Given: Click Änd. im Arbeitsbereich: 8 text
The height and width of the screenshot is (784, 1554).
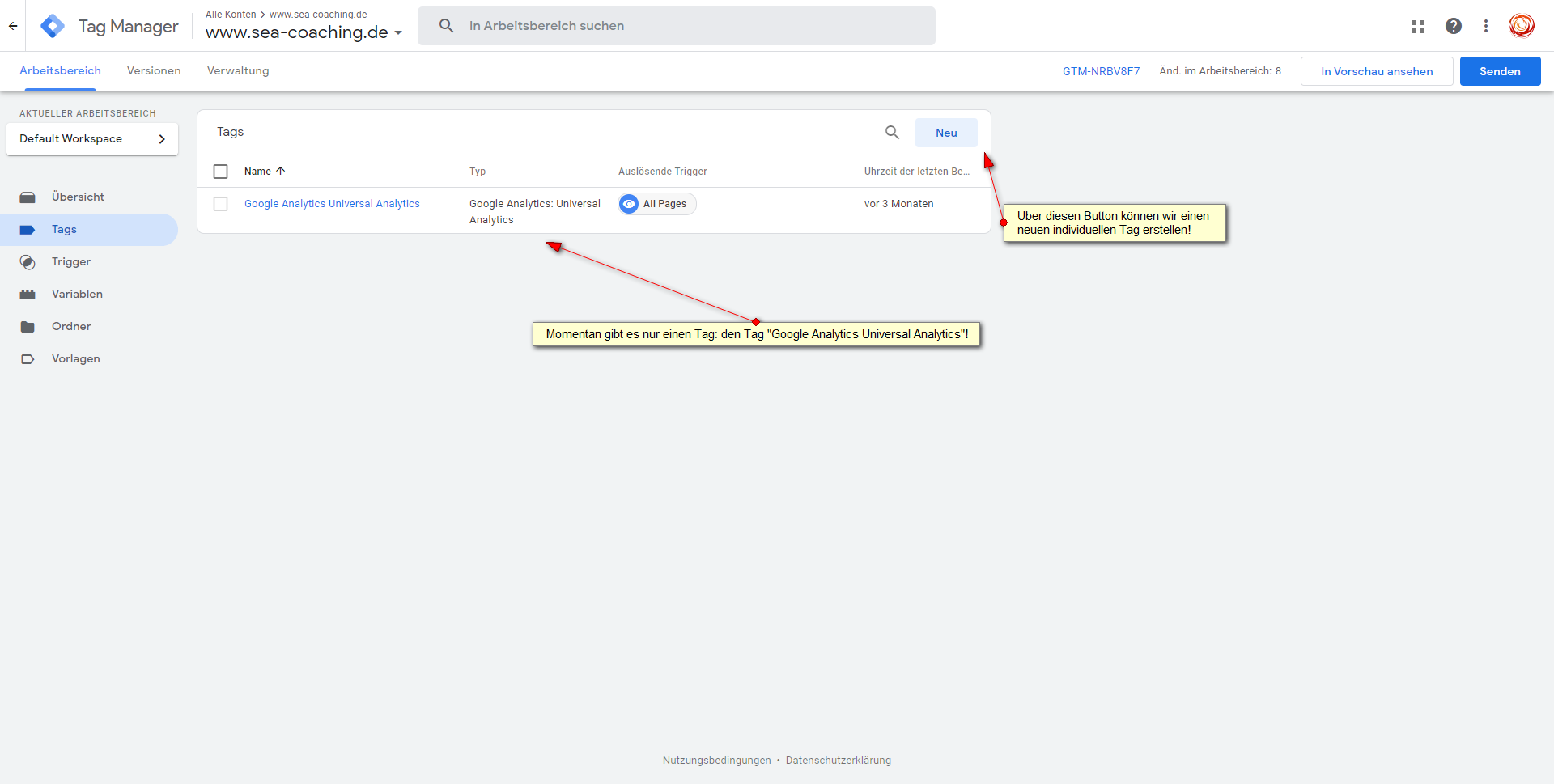Looking at the screenshot, I should (1220, 71).
